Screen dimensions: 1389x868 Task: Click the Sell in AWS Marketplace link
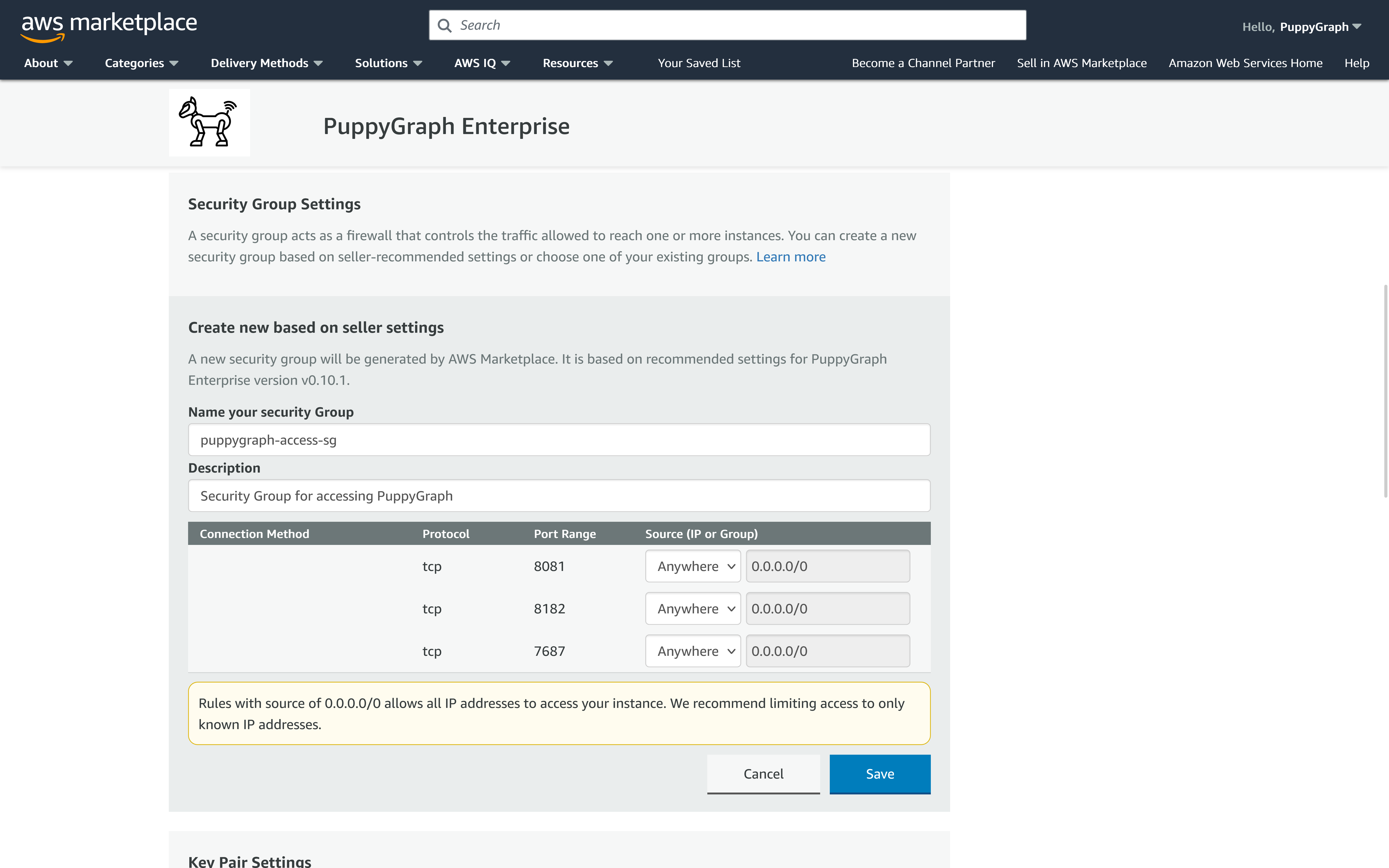pyautogui.click(x=1081, y=62)
